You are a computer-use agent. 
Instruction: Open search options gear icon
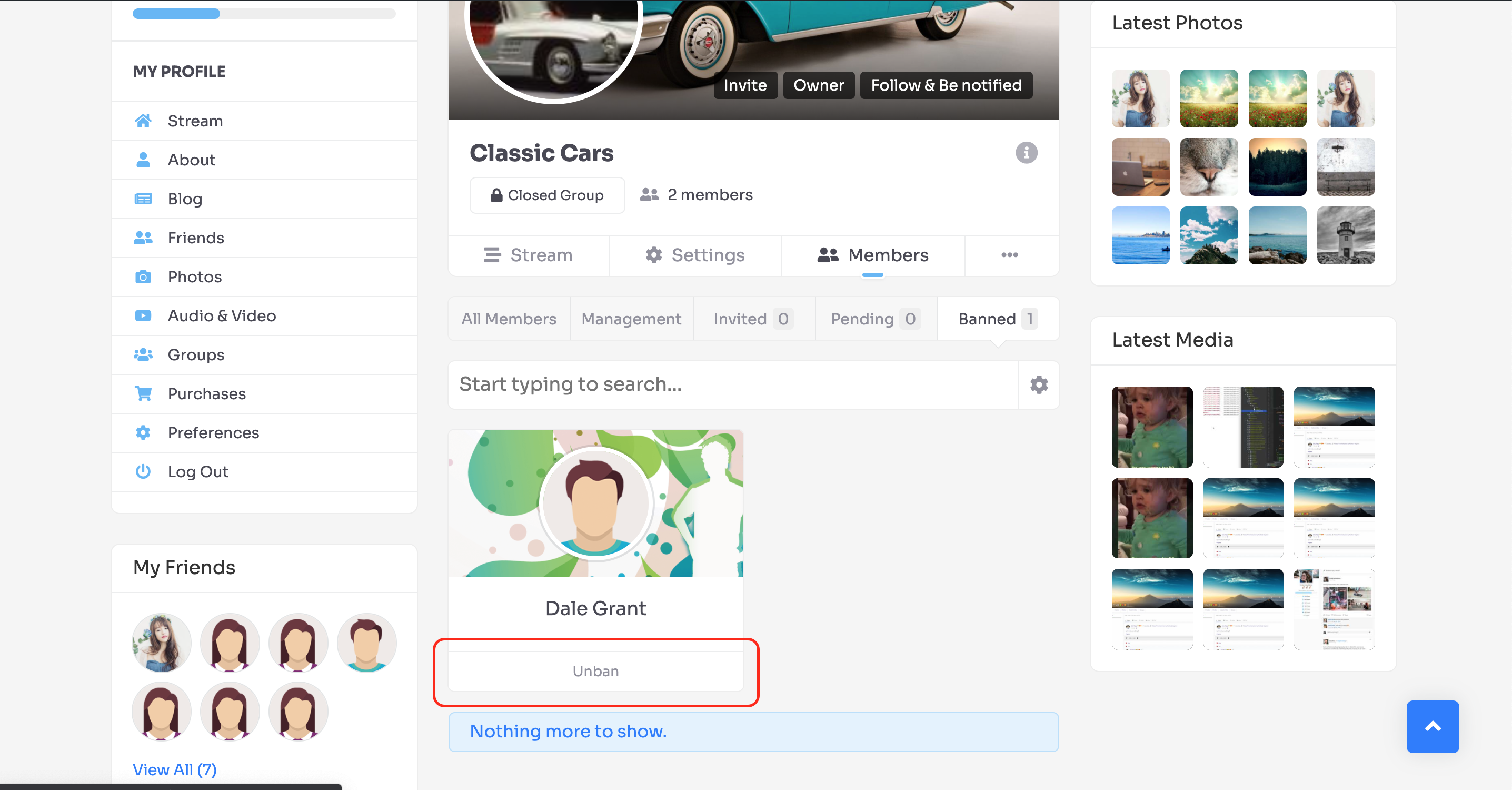pyautogui.click(x=1039, y=384)
